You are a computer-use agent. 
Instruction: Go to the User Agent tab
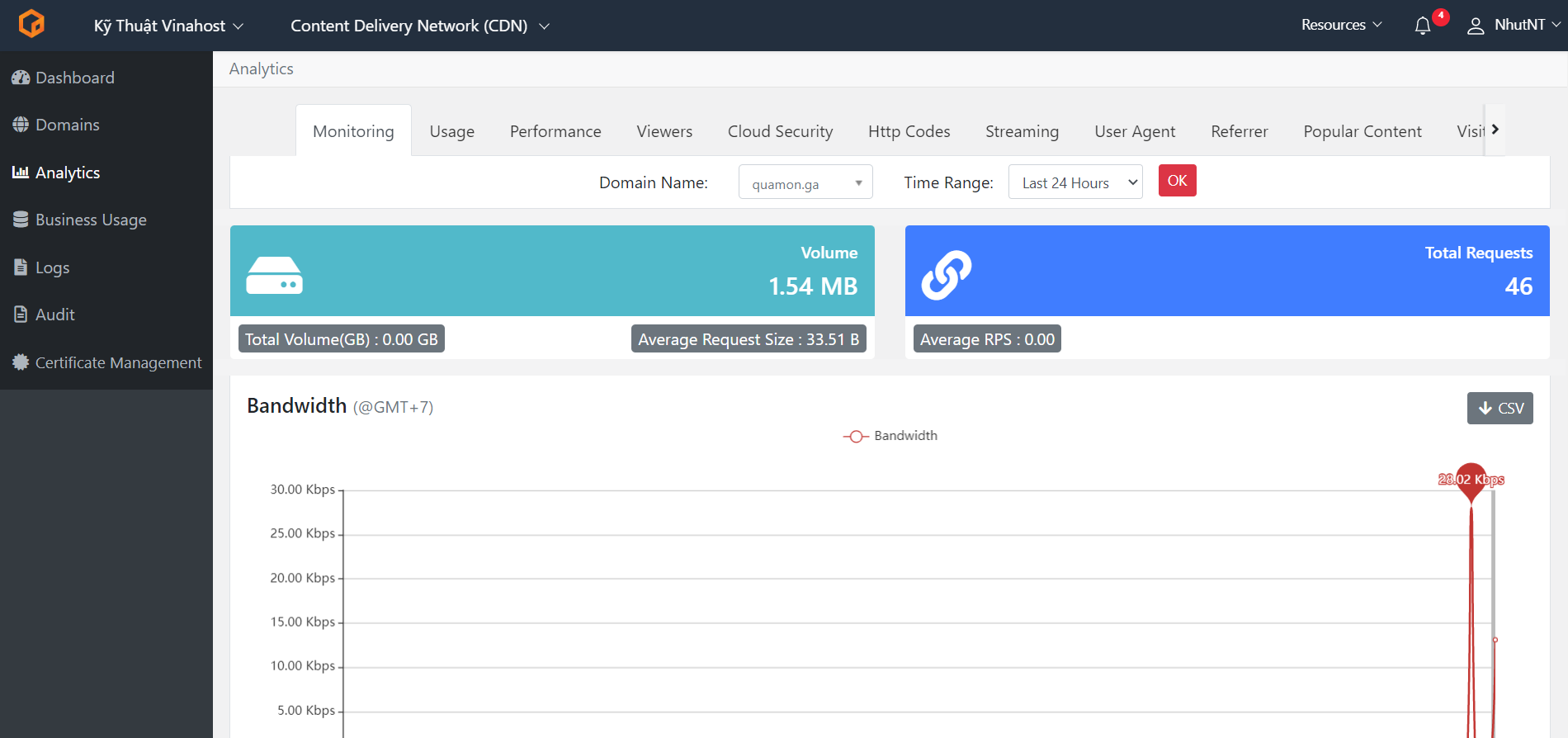coord(1135,131)
